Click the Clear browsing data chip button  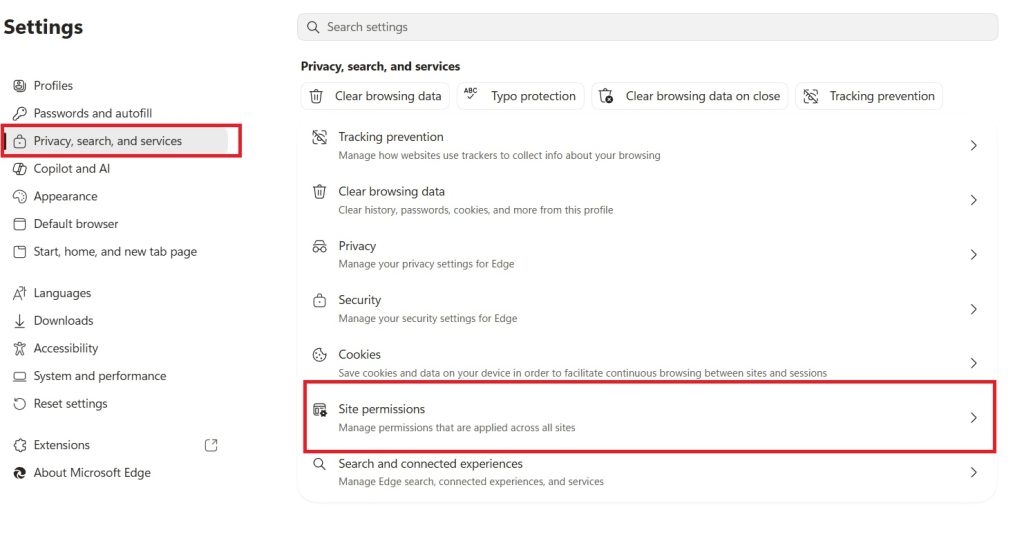(x=376, y=96)
